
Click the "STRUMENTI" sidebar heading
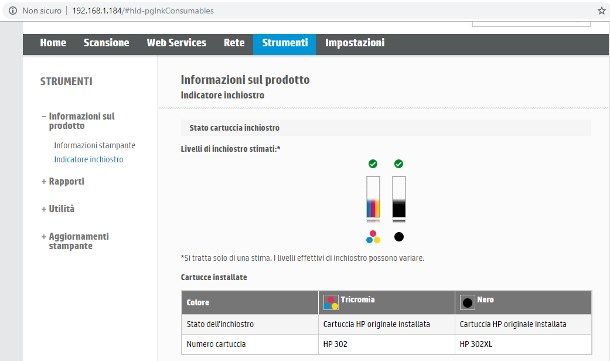[67, 81]
